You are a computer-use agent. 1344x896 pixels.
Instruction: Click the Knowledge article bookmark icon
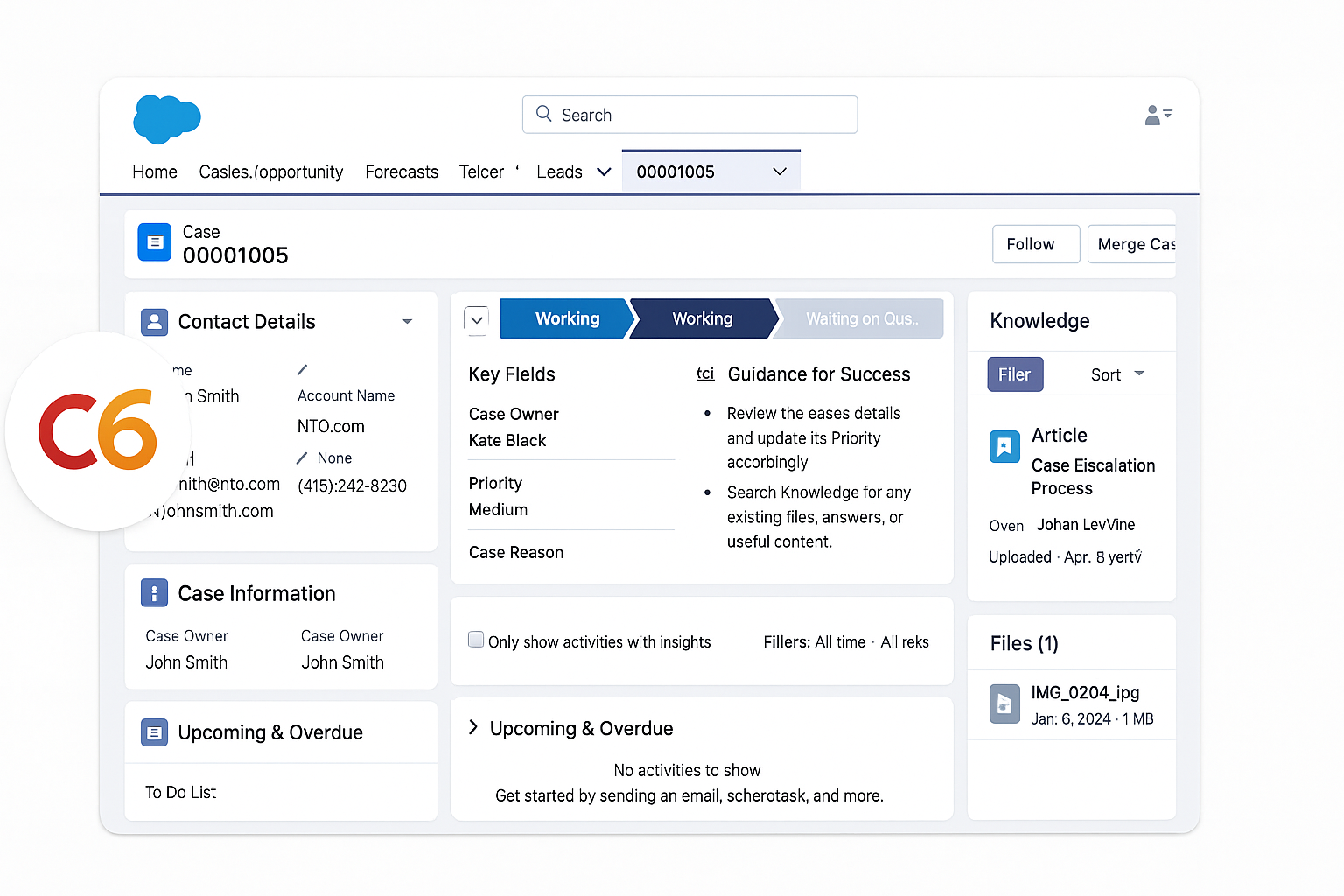tap(1004, 446)
